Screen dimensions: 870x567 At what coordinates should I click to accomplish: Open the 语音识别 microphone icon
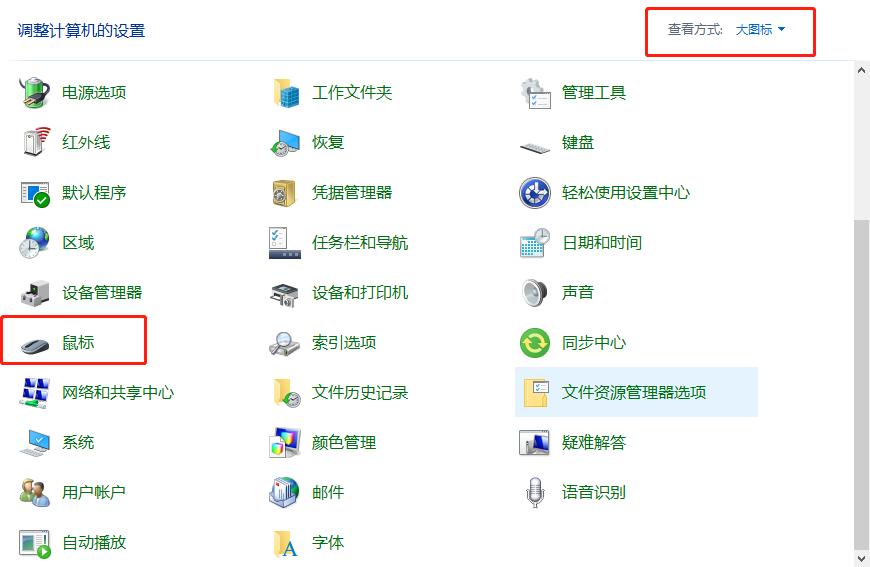tap(535, 493)
